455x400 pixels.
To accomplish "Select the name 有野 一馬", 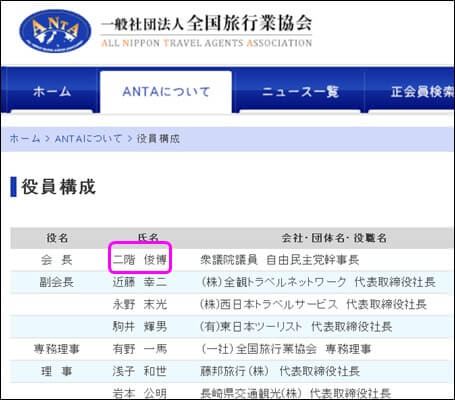I will (140, 349).
